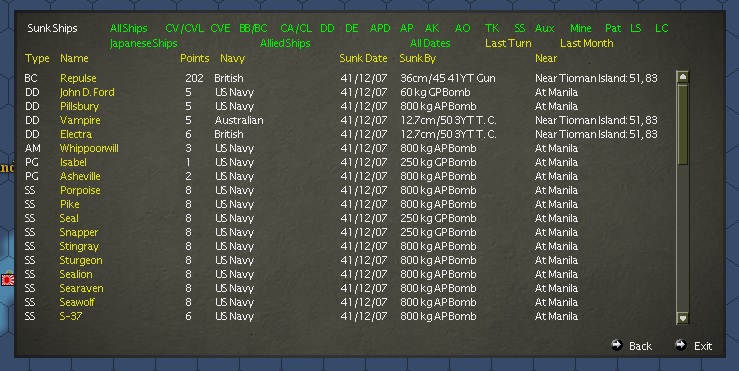Click '36cm/45 41YT Gun' in Repulse row
This screenshot has width=739, height=371.
click(x=447, y=78)
